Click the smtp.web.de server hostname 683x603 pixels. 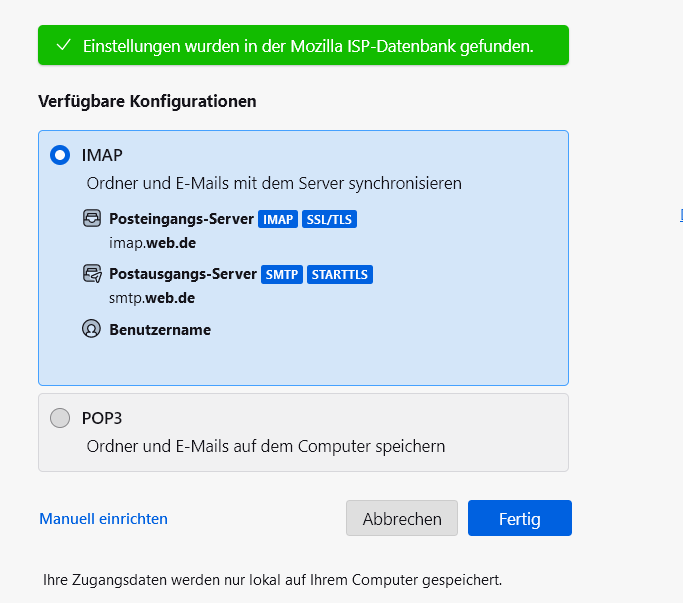click(152, 298)
